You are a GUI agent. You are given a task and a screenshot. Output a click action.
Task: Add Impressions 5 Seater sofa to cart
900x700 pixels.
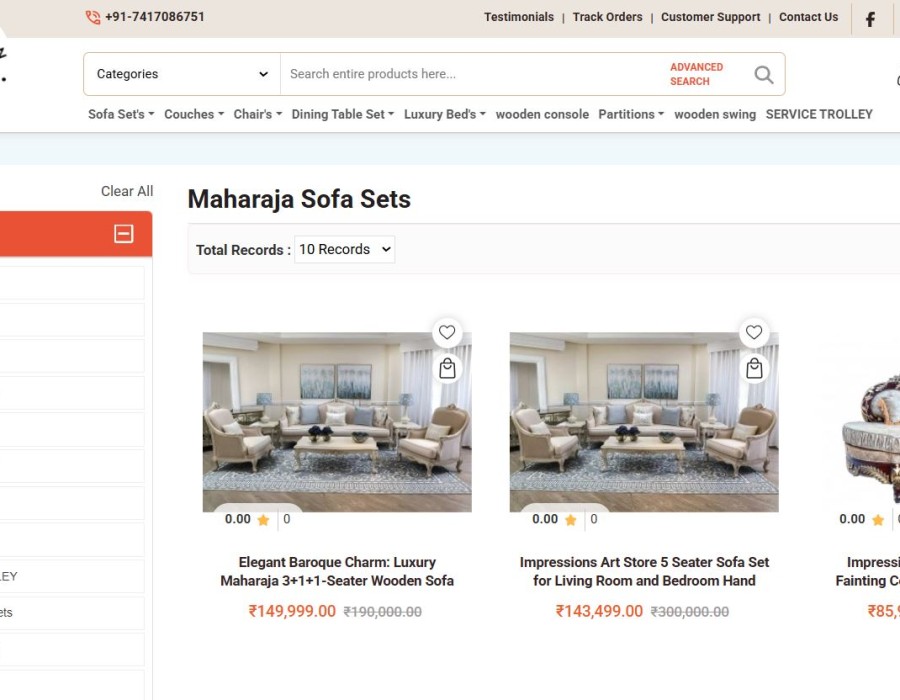point(754,369)
